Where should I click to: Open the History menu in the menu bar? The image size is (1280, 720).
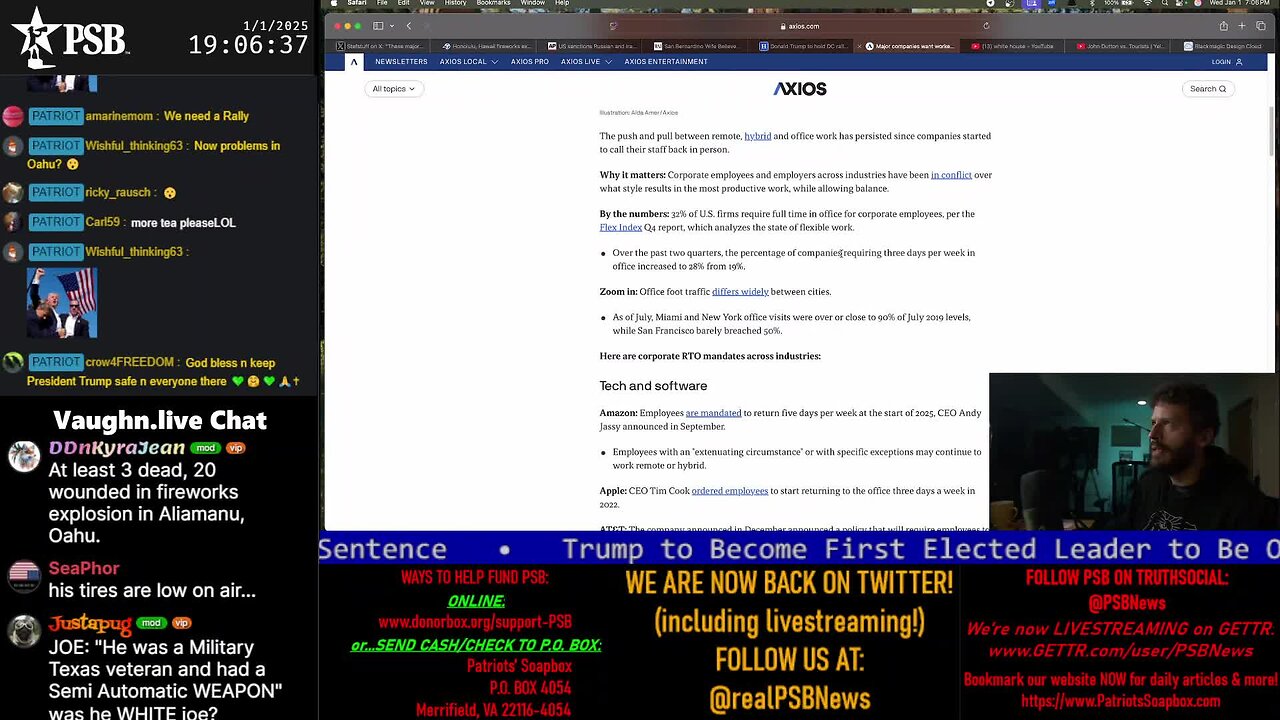(455, 3)
